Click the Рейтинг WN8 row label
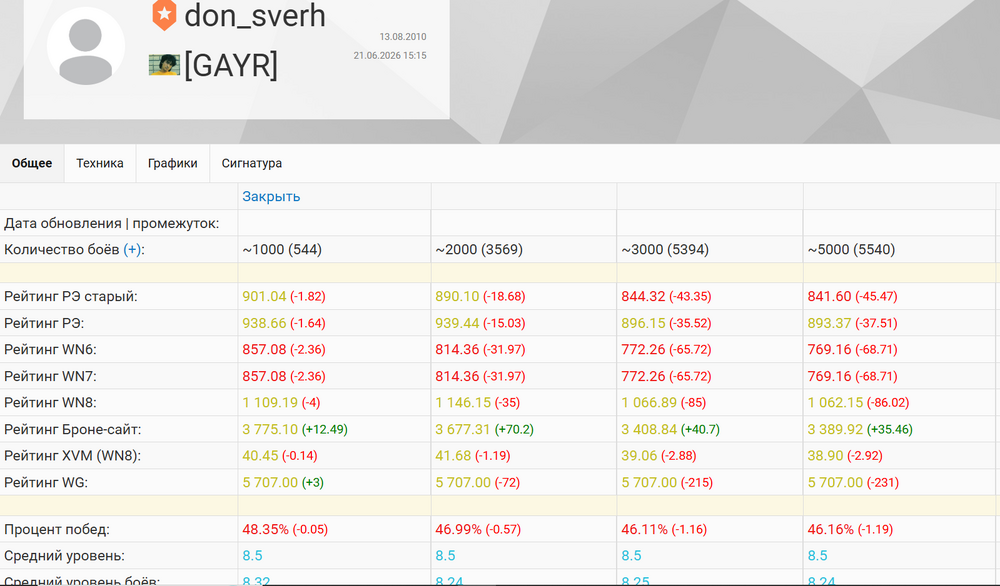The width and height of the screenshot is (1000, 586). [50, 403]
